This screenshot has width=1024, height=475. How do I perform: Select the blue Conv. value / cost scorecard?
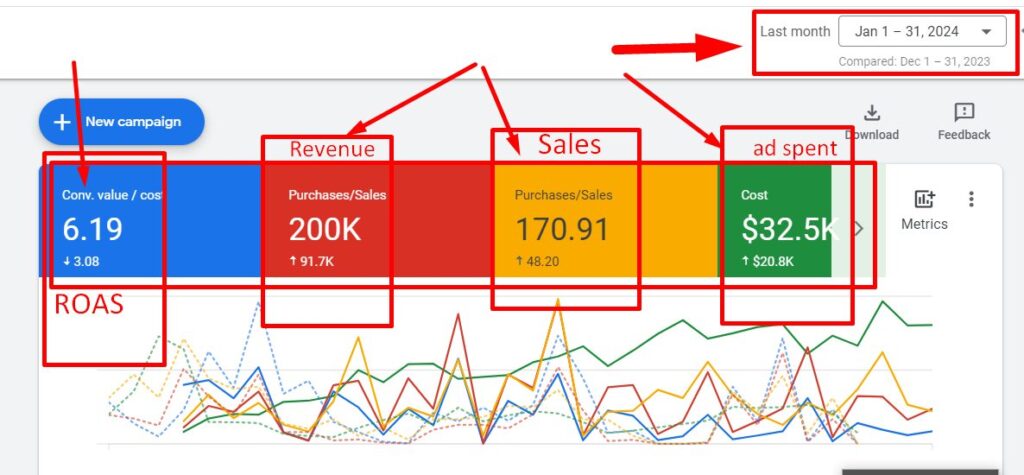pos(151,221)
